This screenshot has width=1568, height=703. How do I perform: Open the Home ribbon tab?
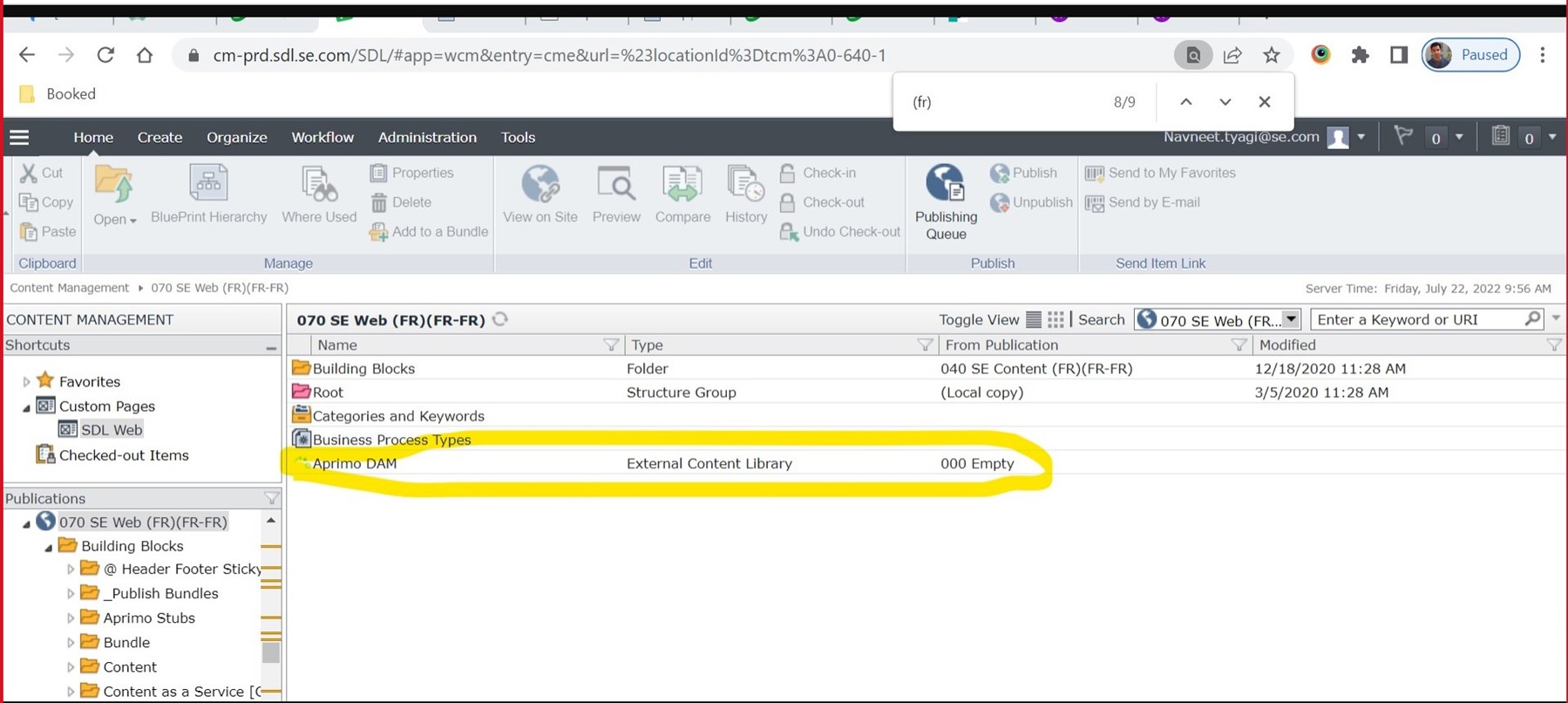click(x=93, y=137)
